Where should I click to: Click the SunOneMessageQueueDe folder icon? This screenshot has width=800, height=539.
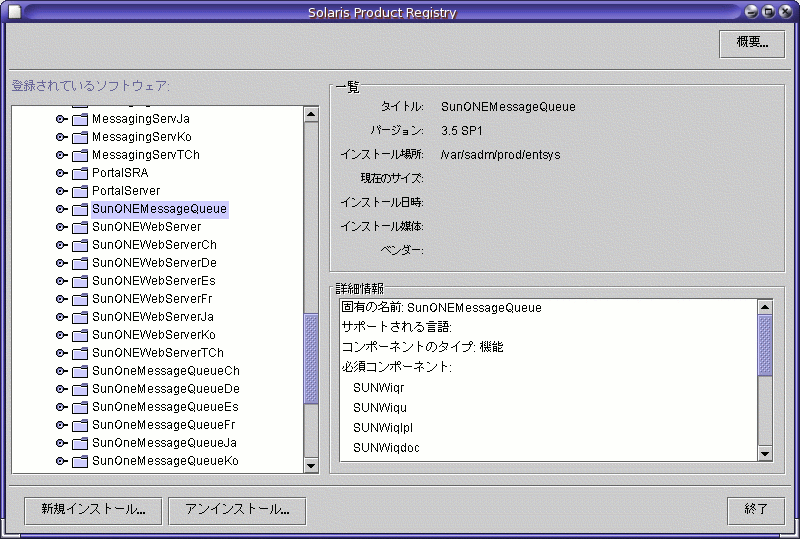pos(80,389)
